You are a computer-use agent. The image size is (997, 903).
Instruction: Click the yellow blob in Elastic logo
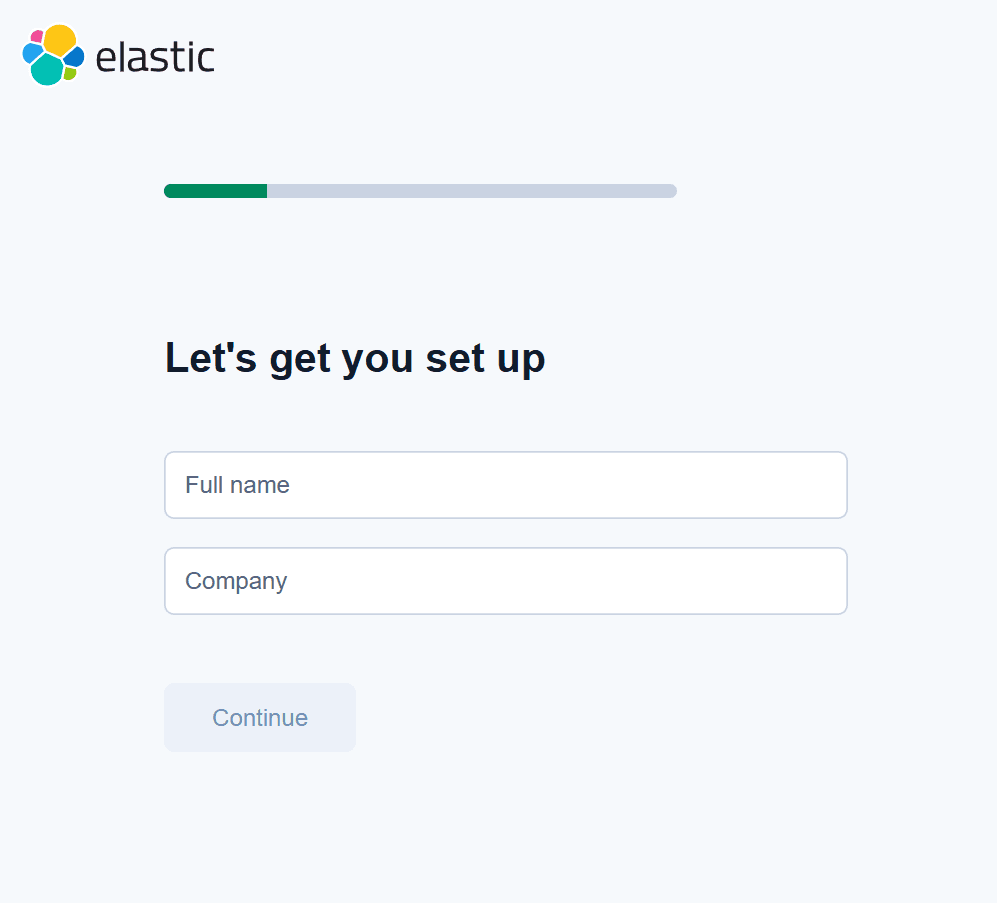[60, 39]
